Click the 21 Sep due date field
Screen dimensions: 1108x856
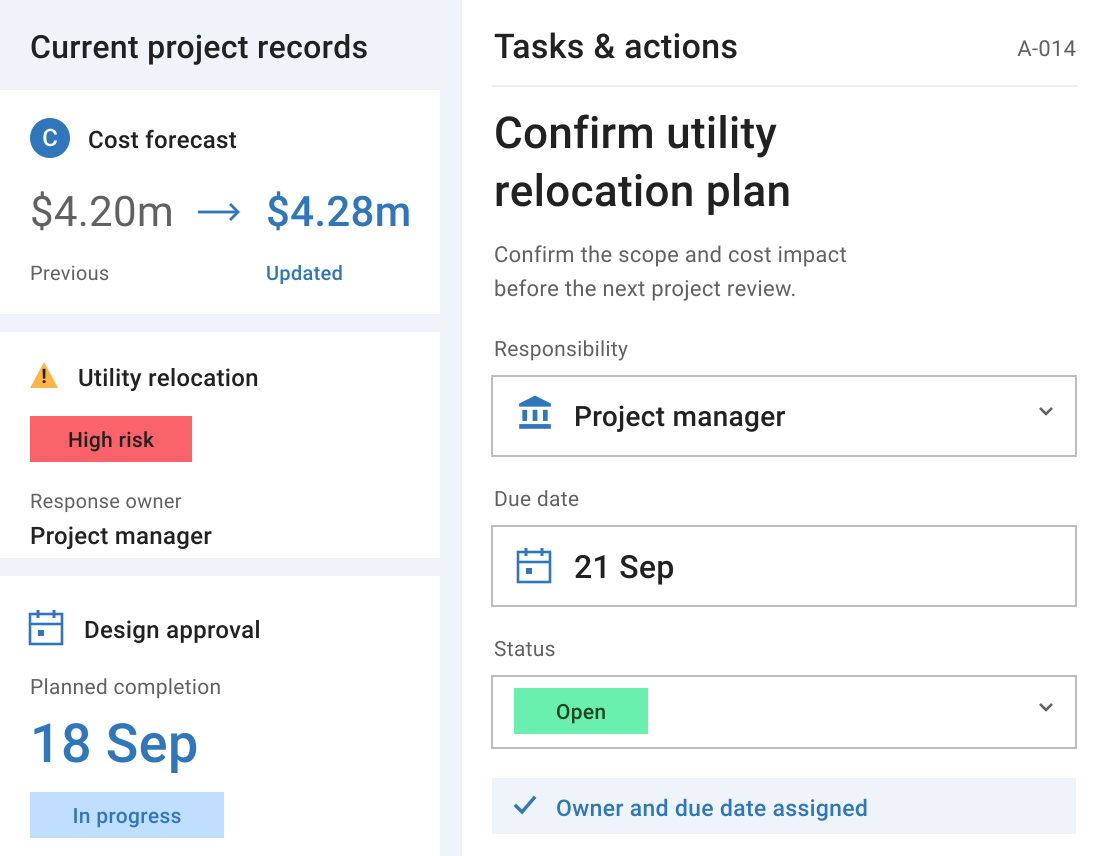[x=784, y=565]
